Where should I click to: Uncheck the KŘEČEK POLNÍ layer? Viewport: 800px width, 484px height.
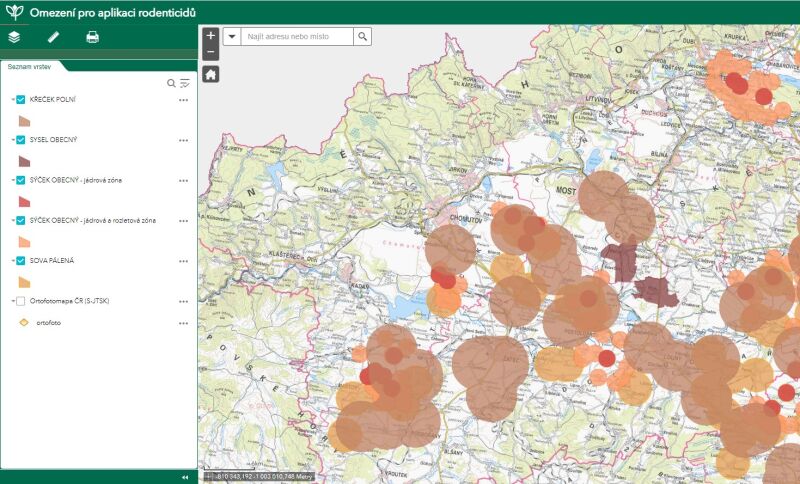pos(20,100)
